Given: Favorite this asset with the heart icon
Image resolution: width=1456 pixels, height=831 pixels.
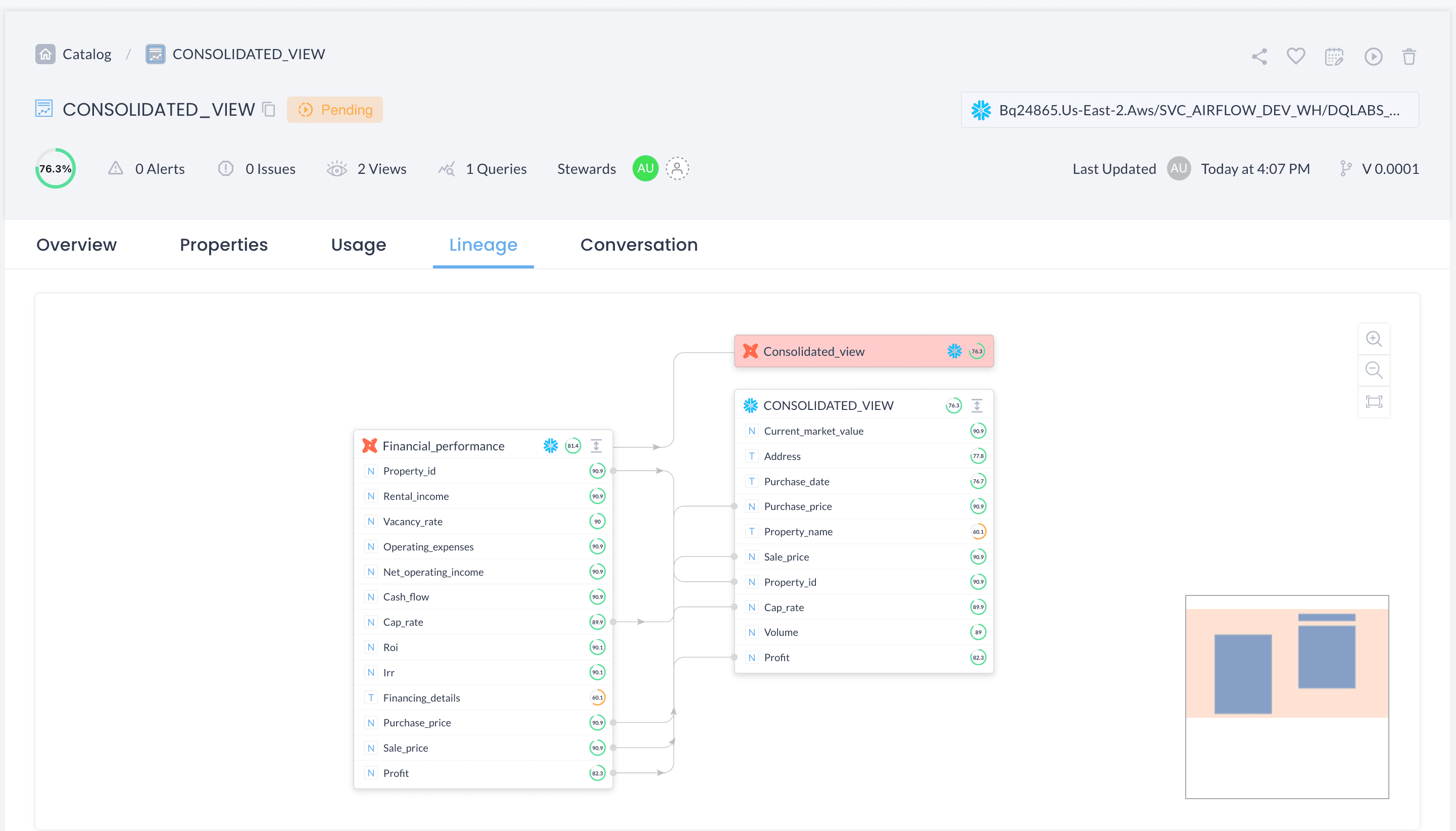Looking at the screenshot, I should point(1296,56).
